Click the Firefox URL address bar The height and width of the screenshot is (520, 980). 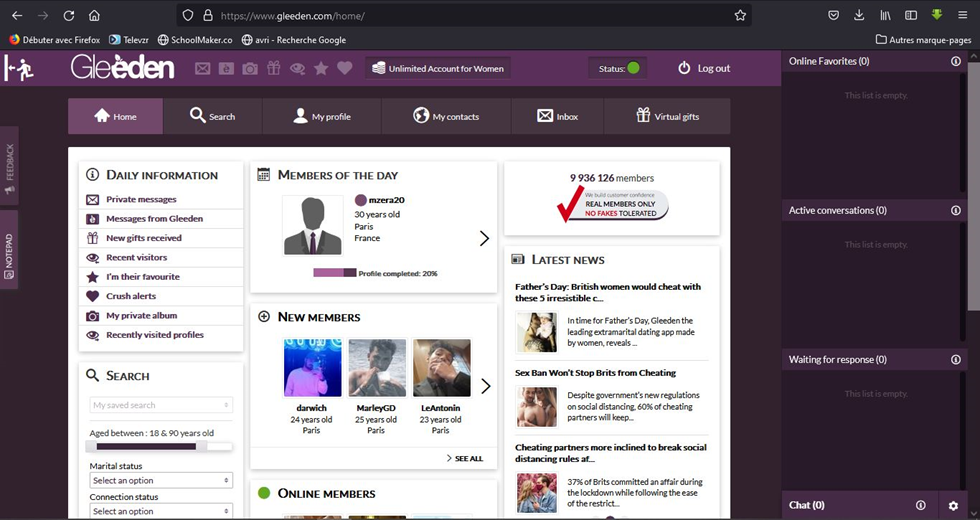tap(462, 16)
